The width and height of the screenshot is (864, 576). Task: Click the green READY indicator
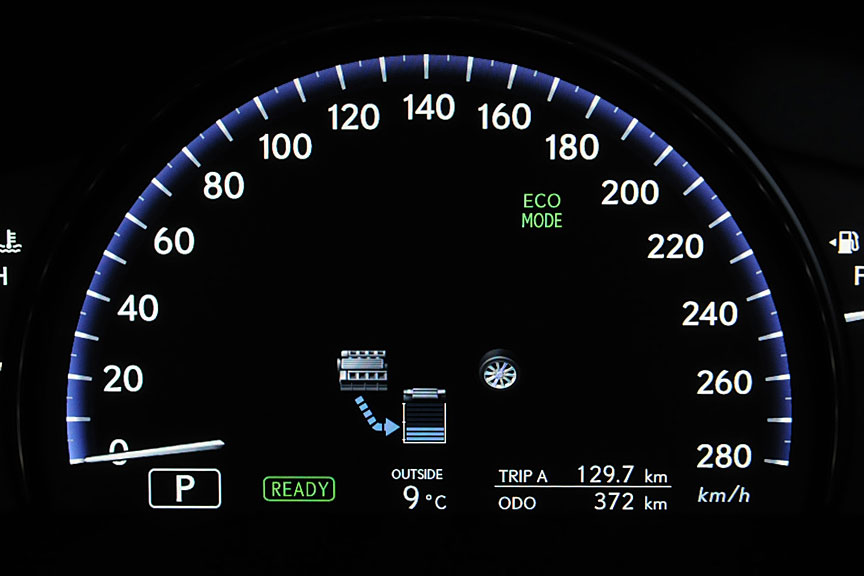(299, 489)
